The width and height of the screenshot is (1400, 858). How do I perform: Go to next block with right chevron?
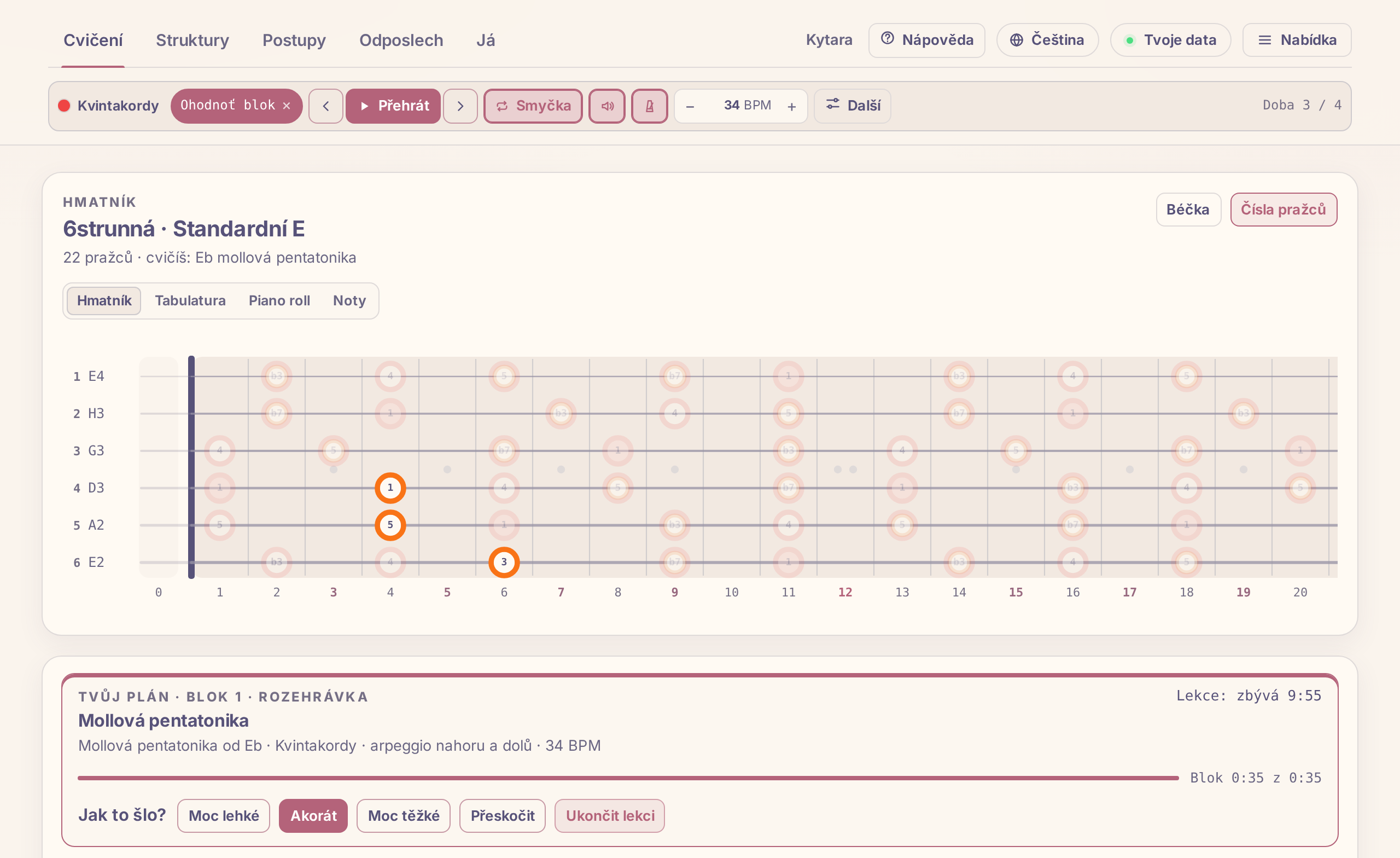tap(460, 106)
